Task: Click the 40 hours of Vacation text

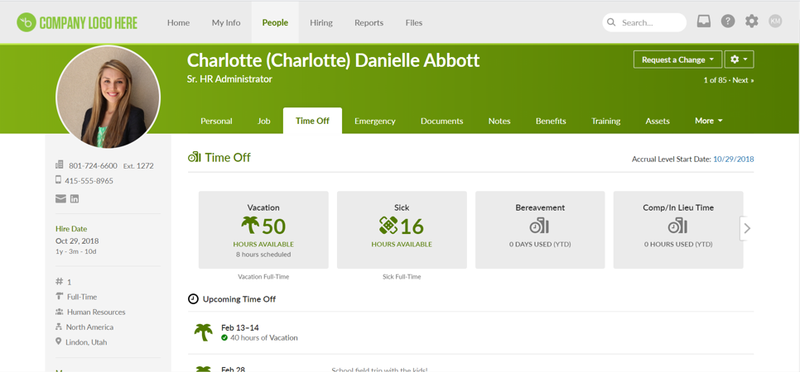Action: point(264,338)
